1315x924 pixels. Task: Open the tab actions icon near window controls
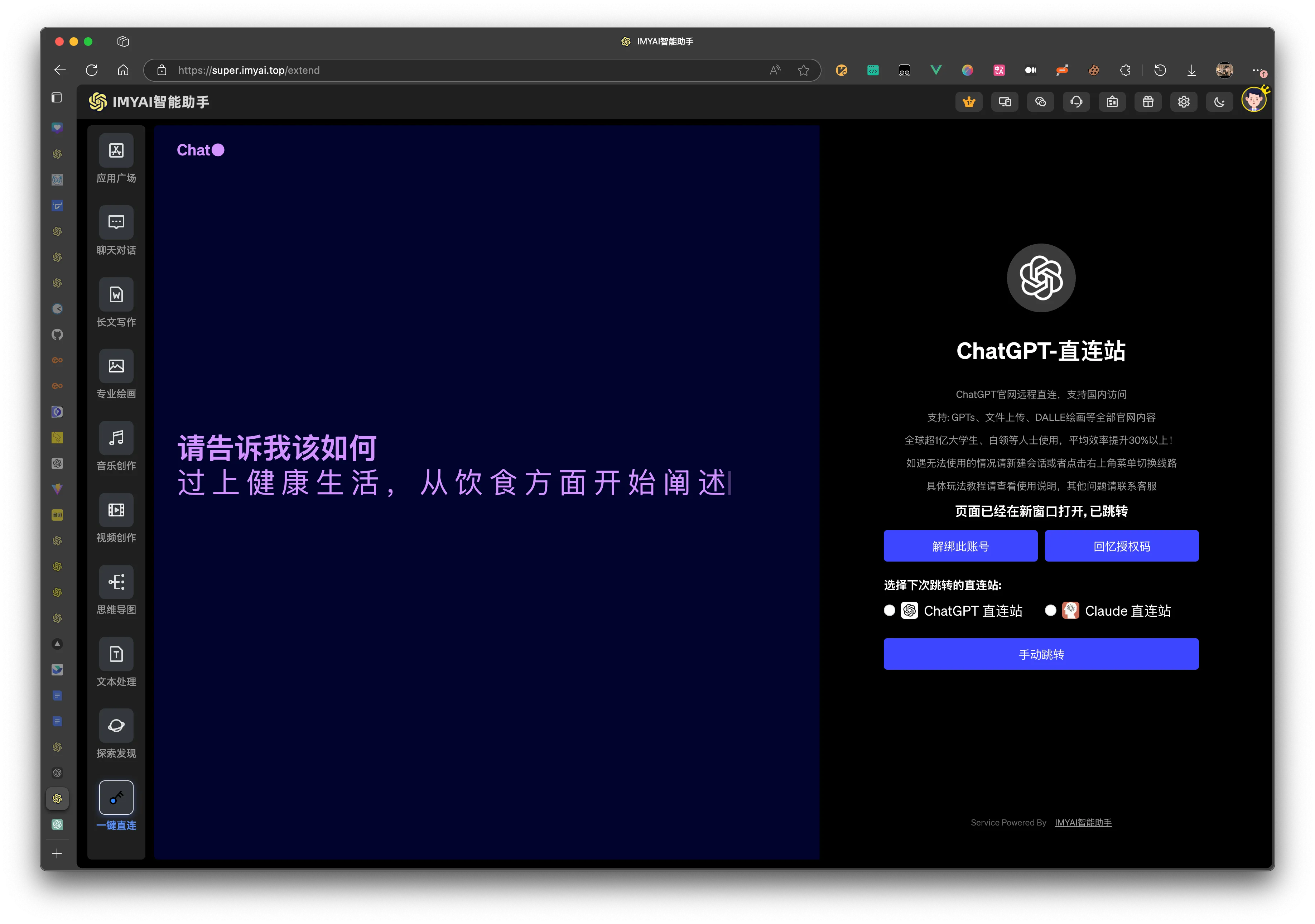pyautogui.click(x=123, y=41)
